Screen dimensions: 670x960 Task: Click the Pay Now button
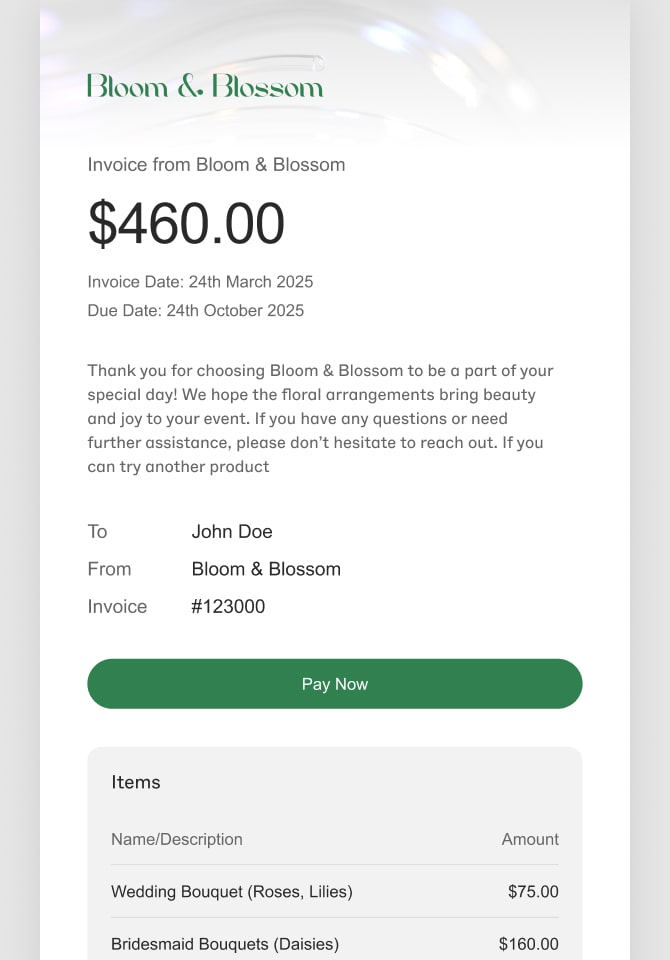(x=334, y=684)
